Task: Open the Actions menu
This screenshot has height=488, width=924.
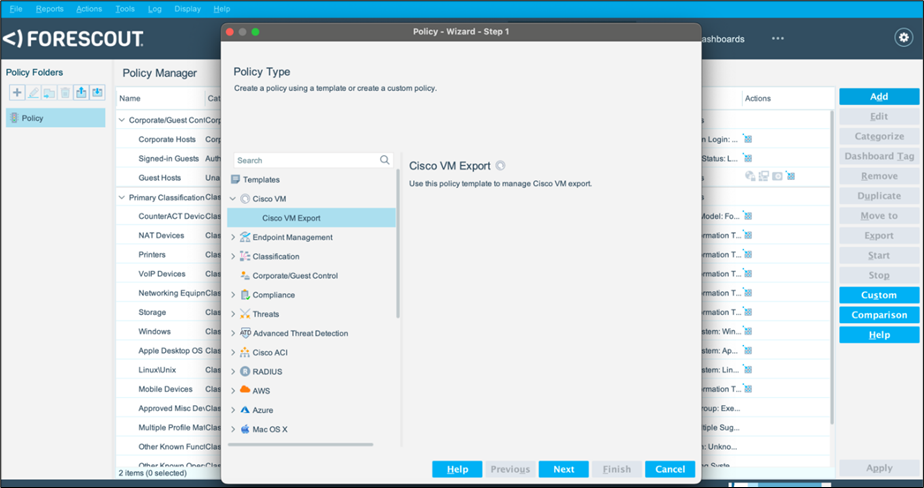Action: point(89,9)
